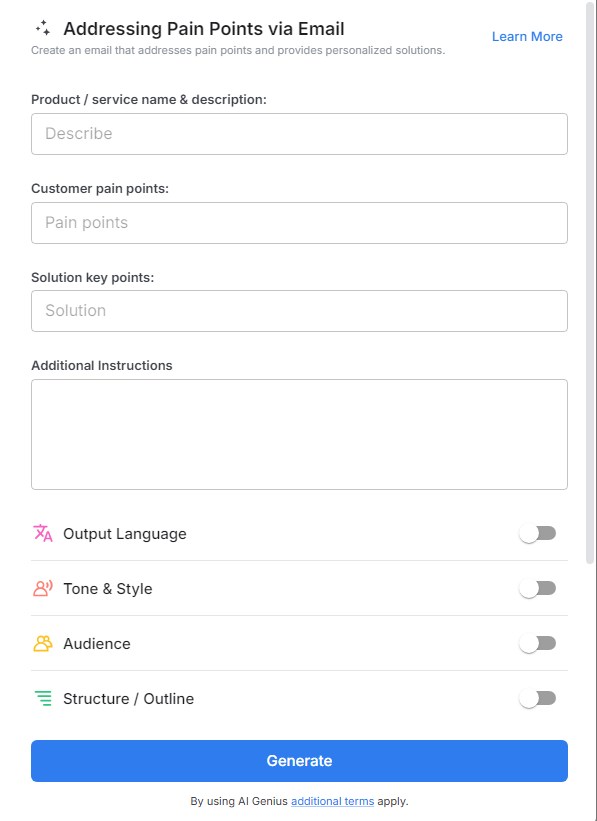
Task: Click the Tone & Style speaking person icon
Action: pyautogui.click(x=43, y=588)
